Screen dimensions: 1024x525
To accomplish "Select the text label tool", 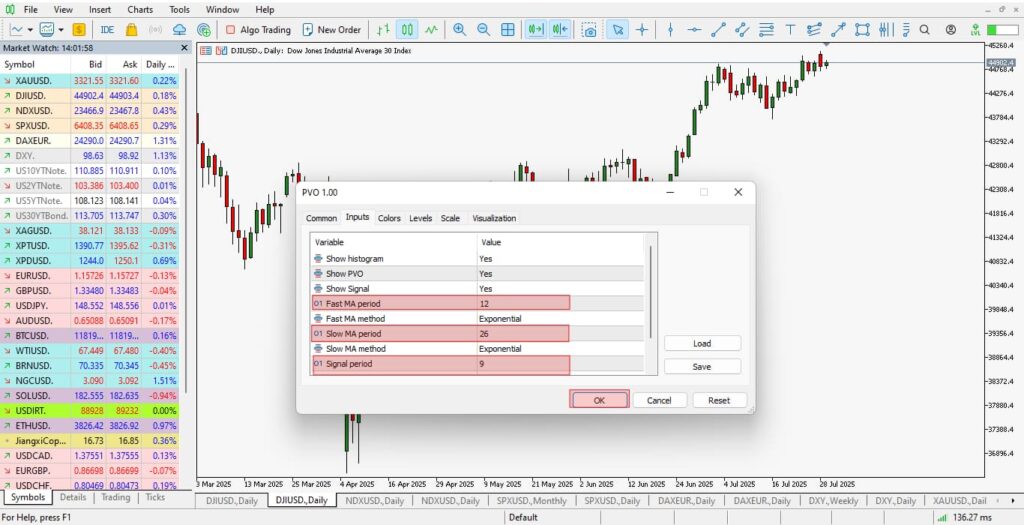I will [x=790, y=29].
